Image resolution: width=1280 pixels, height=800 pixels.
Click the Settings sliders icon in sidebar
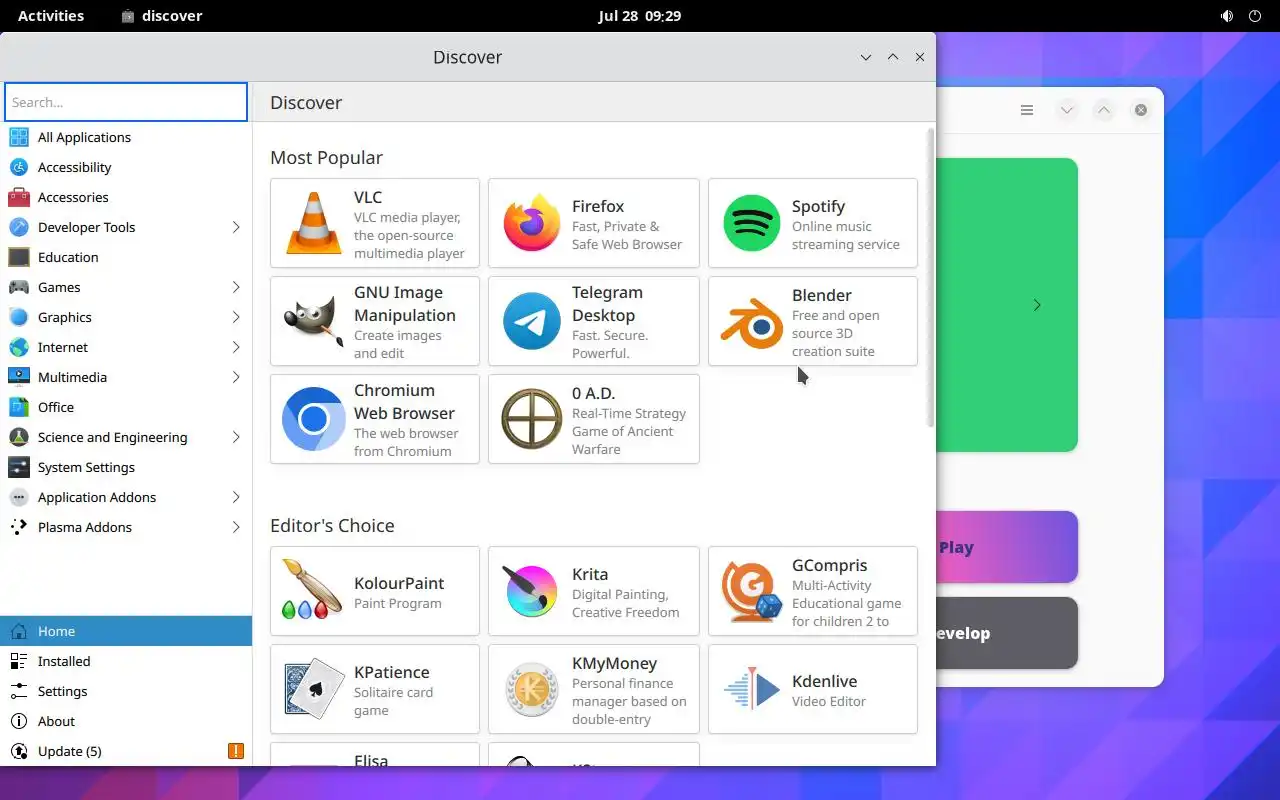(x=19, y=691)
